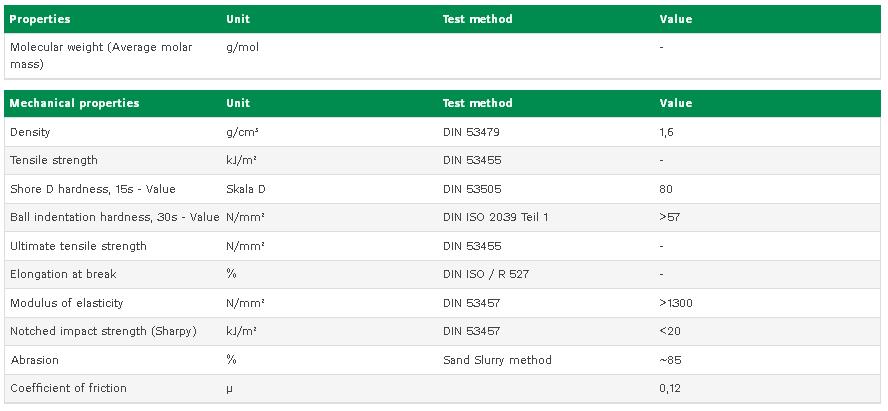888x411 pixels.
Task: Click the Notched impact strength (Sharpy) label
Action: click(x=103, y=331)
